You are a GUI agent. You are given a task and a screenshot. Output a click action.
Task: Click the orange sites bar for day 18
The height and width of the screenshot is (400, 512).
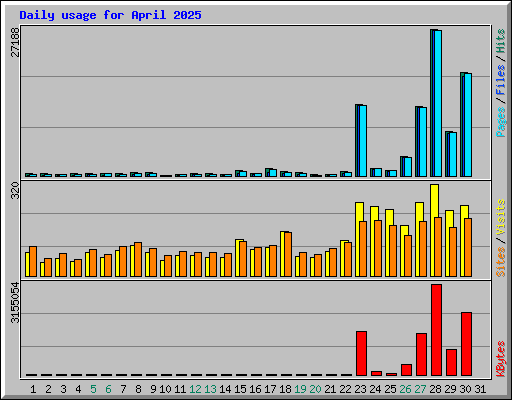point(288,254)
